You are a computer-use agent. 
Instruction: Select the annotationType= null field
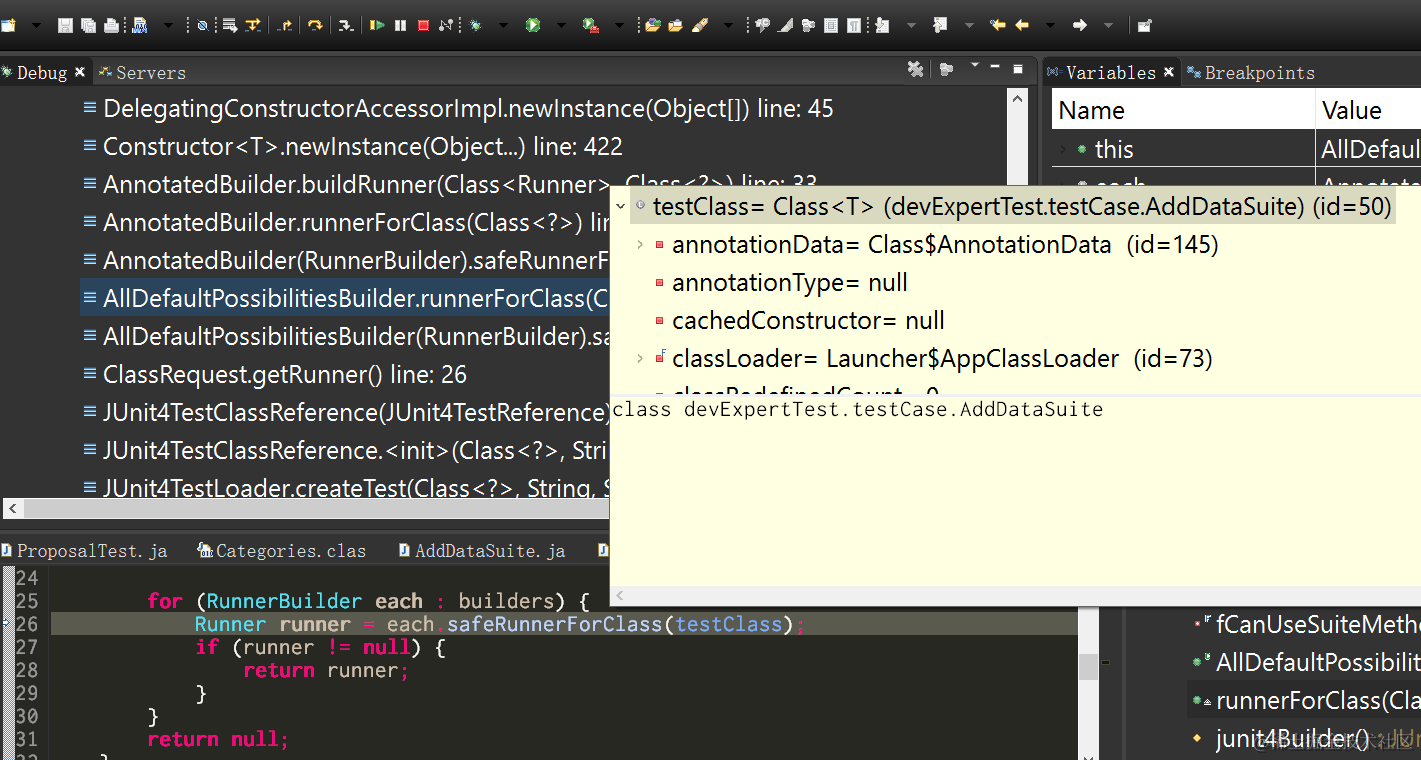click(780, 283)
